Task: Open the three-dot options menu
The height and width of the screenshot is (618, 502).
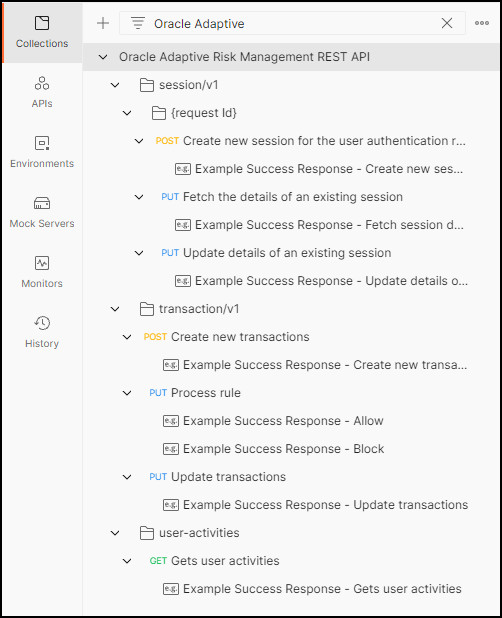Action: [x=482, y=23]
